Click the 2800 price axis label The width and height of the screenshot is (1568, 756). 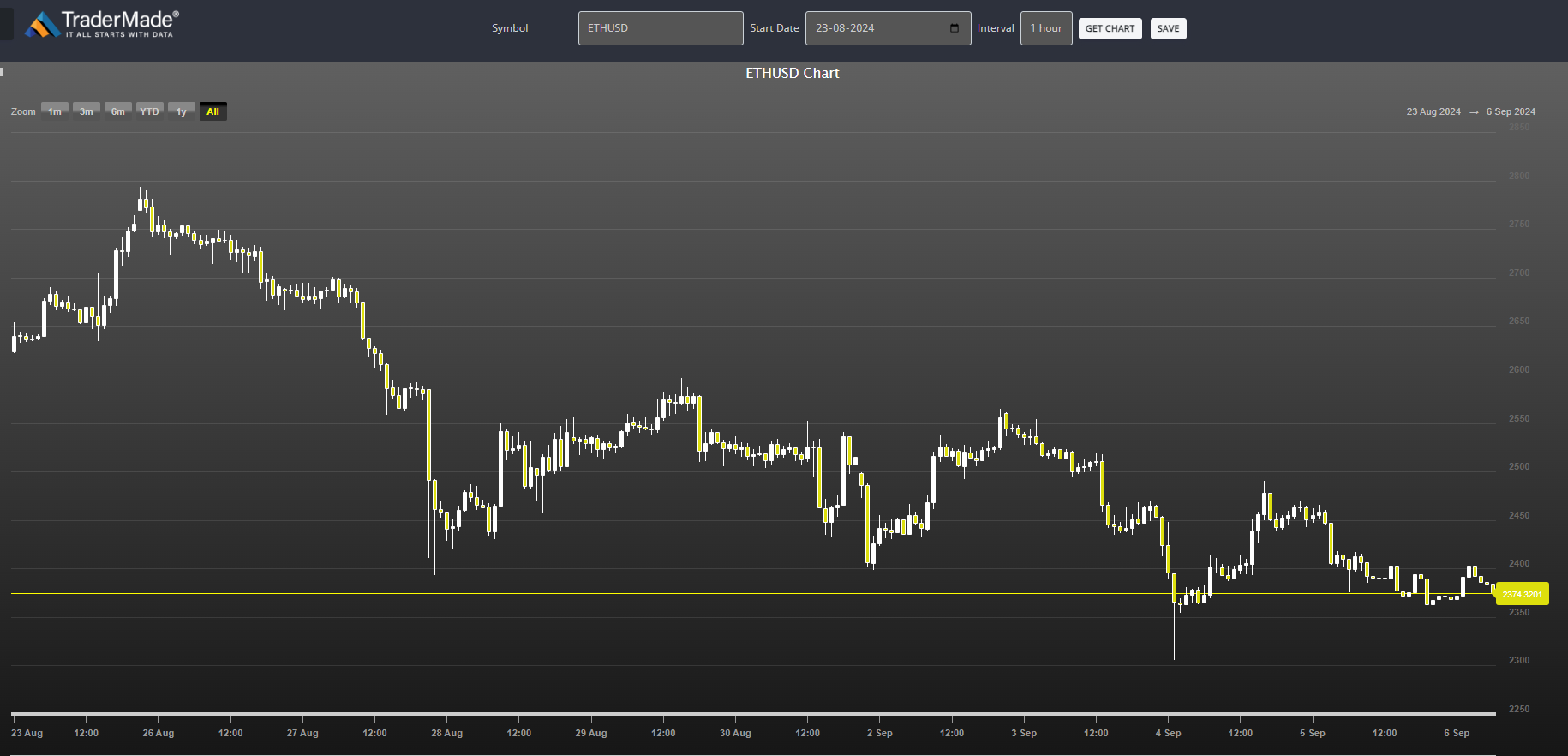click(1519, 176)
